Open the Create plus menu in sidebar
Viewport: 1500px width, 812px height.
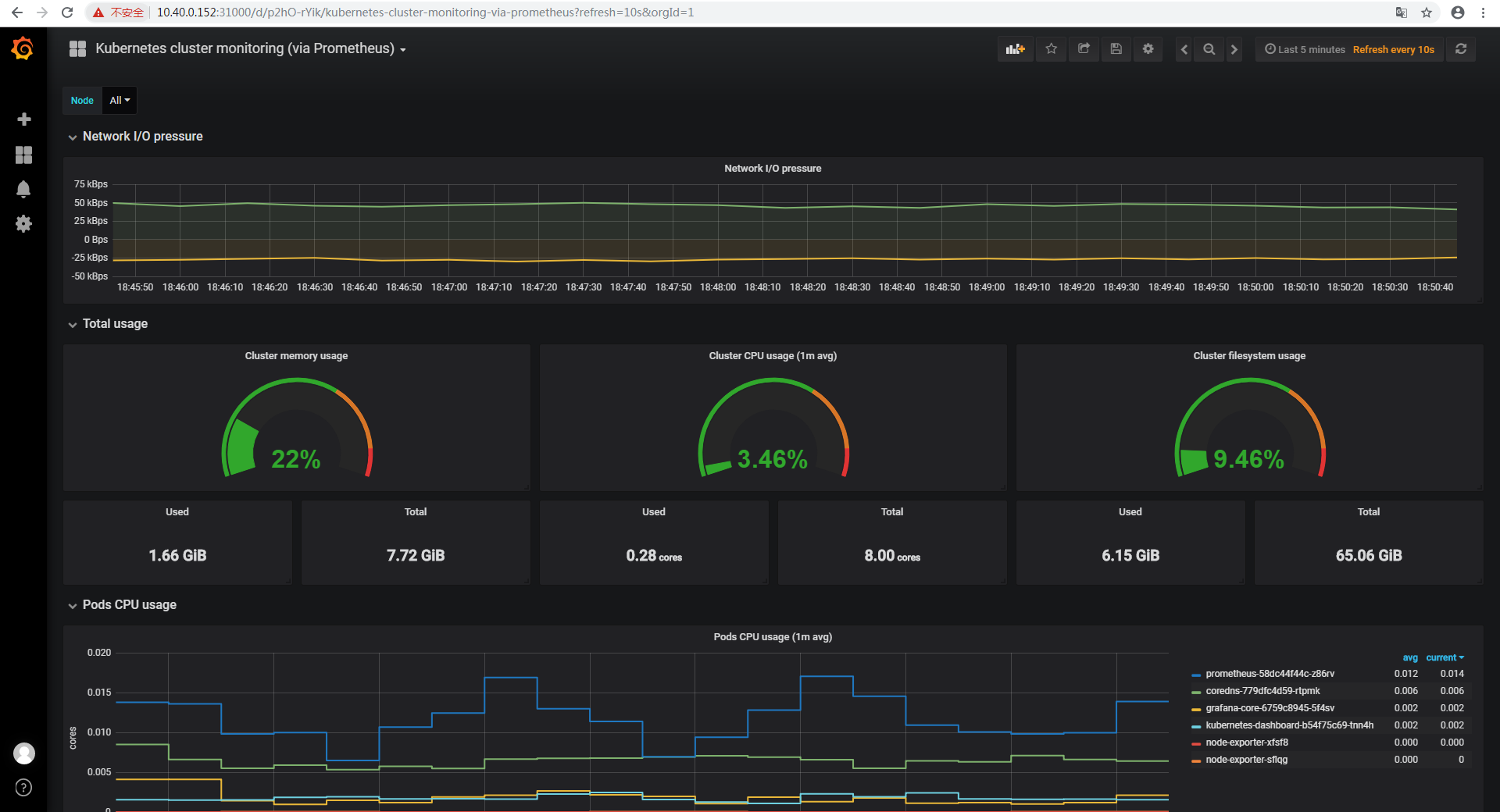24,119
